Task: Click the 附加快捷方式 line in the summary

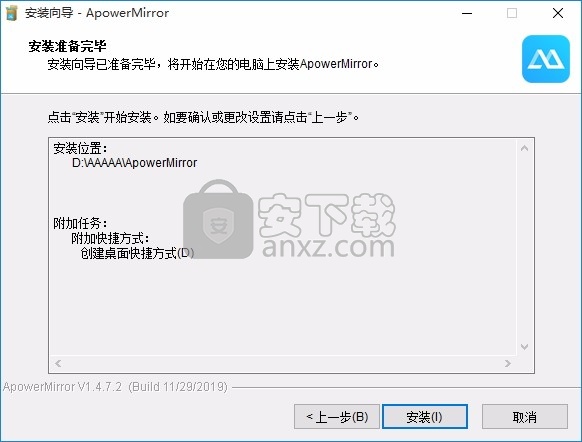Action: pyautogui.click(x=110, y=238)
